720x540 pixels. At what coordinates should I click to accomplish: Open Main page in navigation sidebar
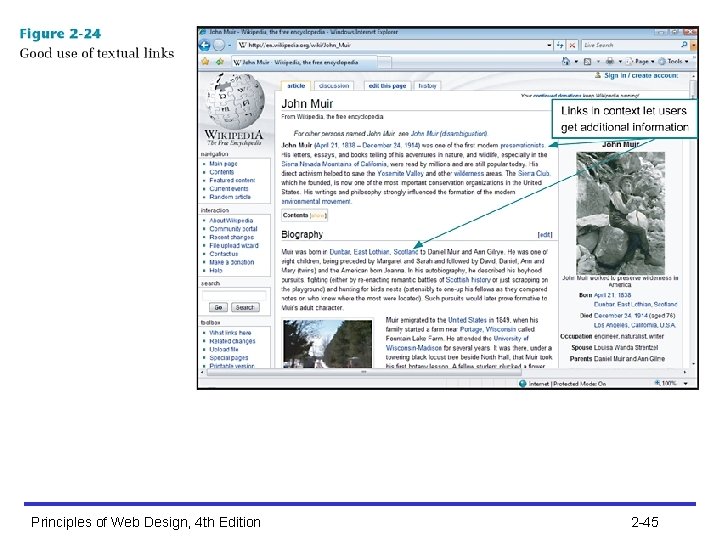tap(223, 163)
